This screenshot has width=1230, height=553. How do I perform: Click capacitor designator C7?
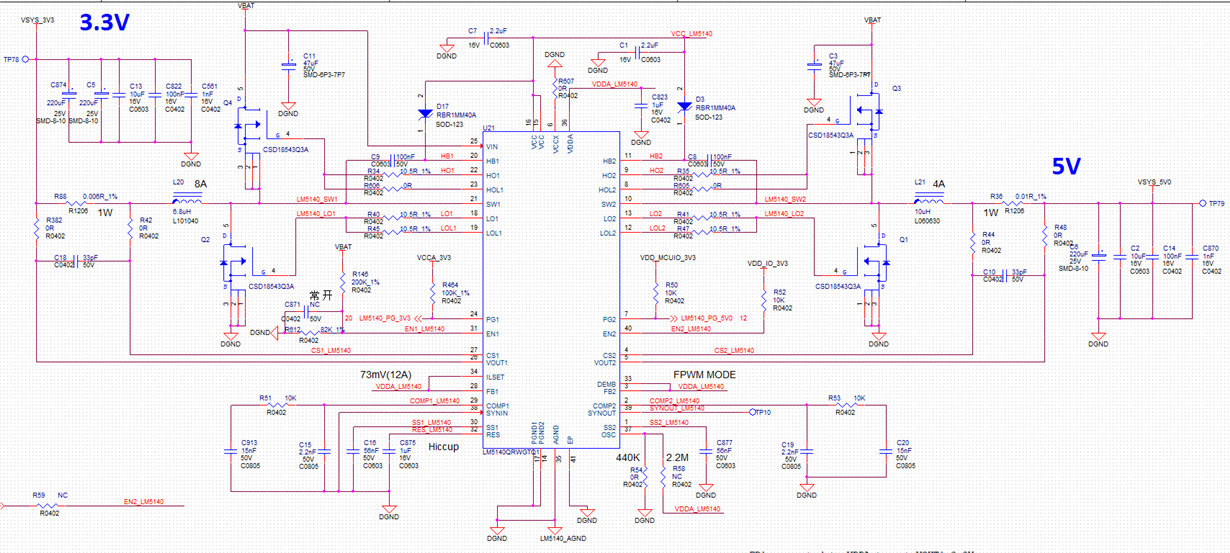tap(472, 32)
